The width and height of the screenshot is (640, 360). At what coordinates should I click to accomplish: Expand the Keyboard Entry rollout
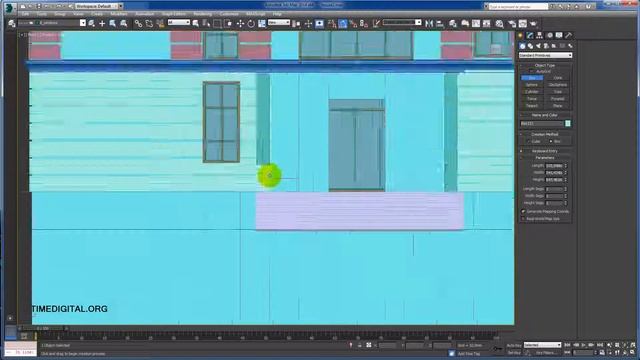[545, 151]
